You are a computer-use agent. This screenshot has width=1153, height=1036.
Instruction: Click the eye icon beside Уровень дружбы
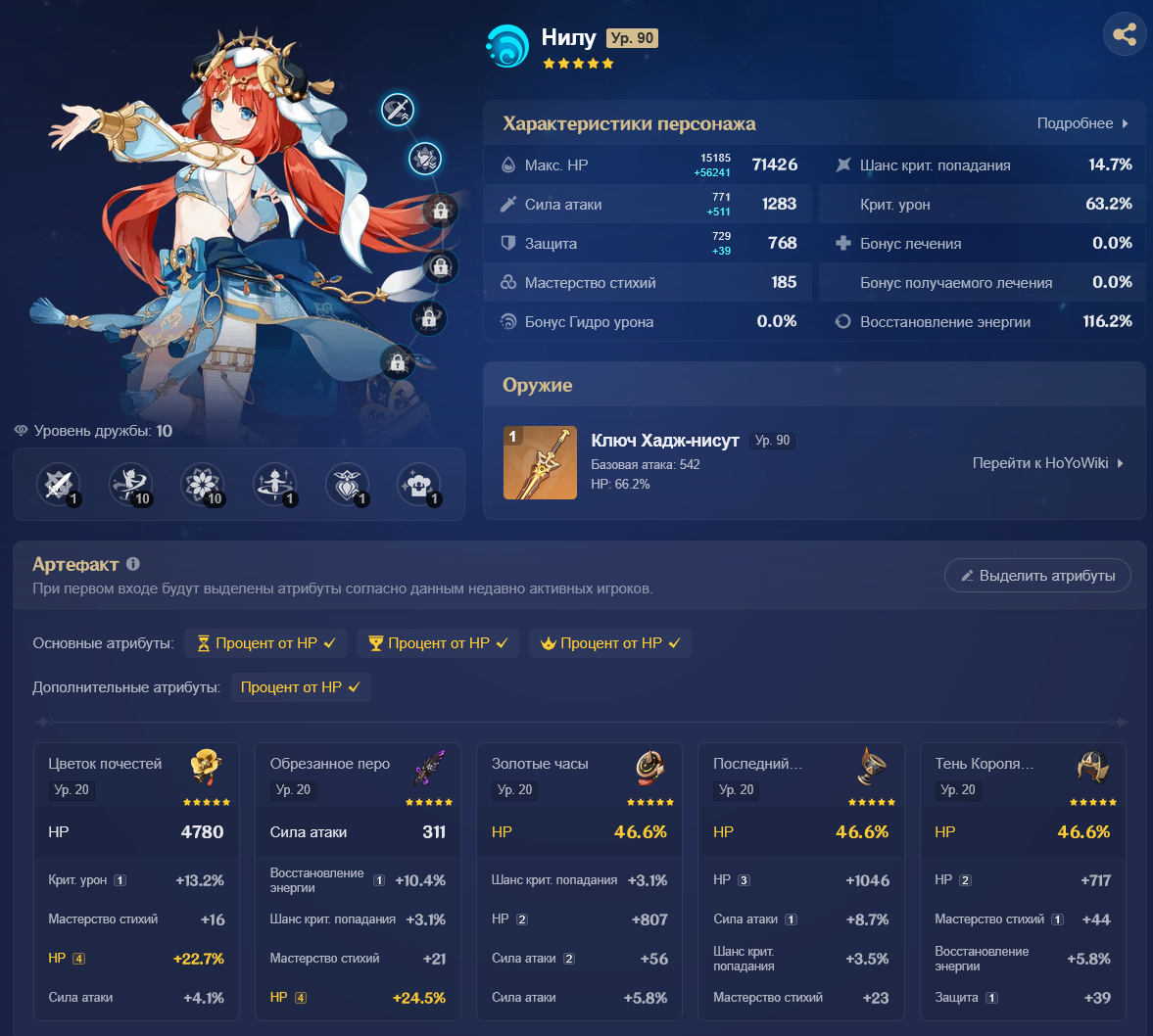click(x=22, y=431)
